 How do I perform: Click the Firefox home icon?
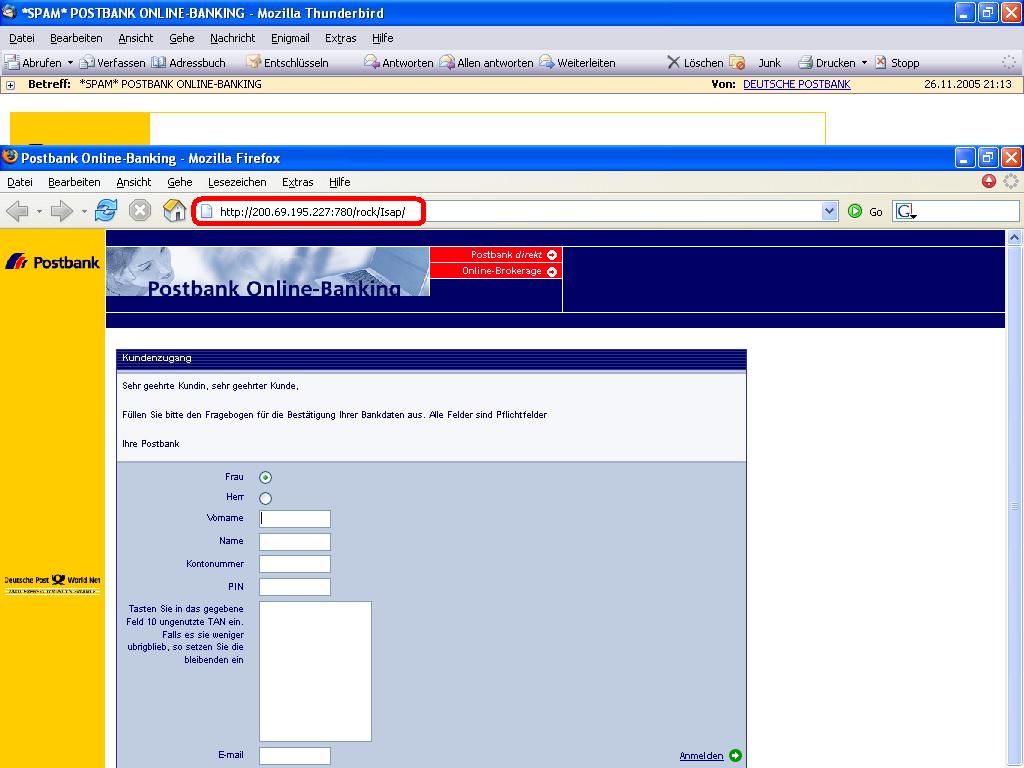(x=174, y=211)
